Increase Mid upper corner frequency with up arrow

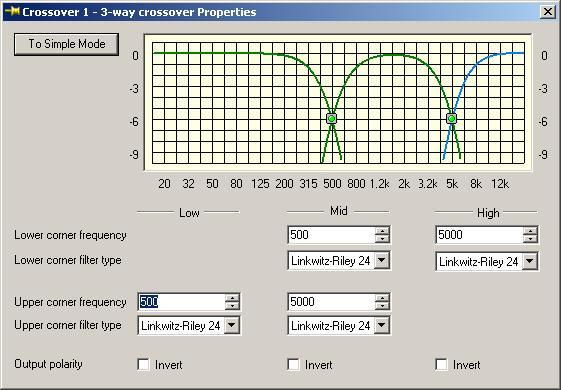tap(382, 298)
